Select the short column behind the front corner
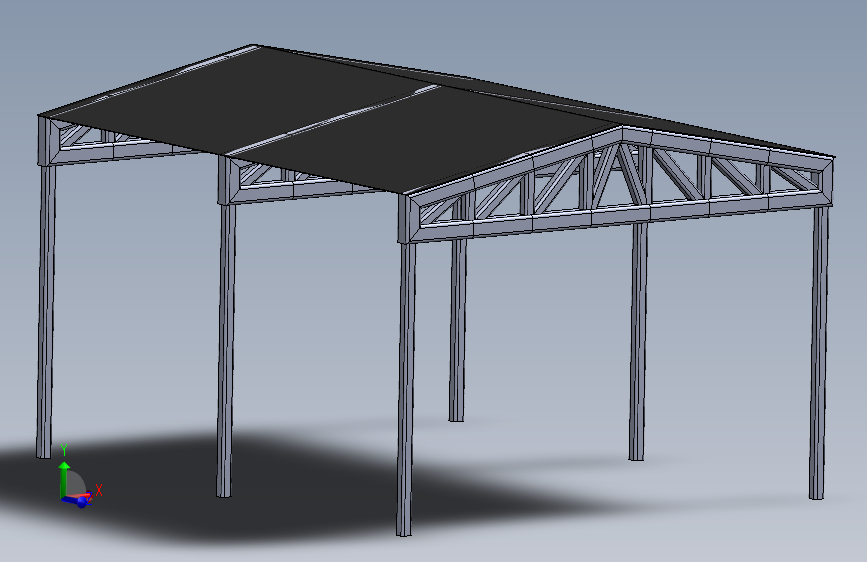The height and width of the screenshot is (562, 867). pos(457,329)
